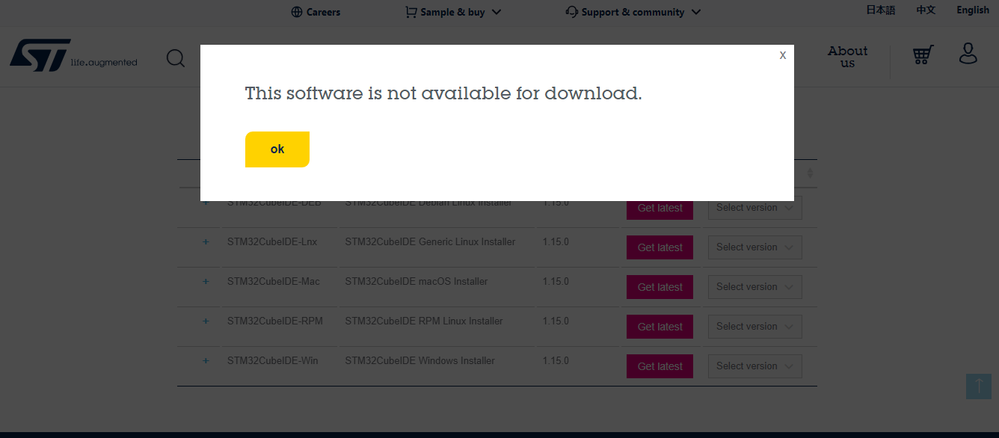Click the Careers globe link
This screenshot has height=438, width=999.
point(315,12)
